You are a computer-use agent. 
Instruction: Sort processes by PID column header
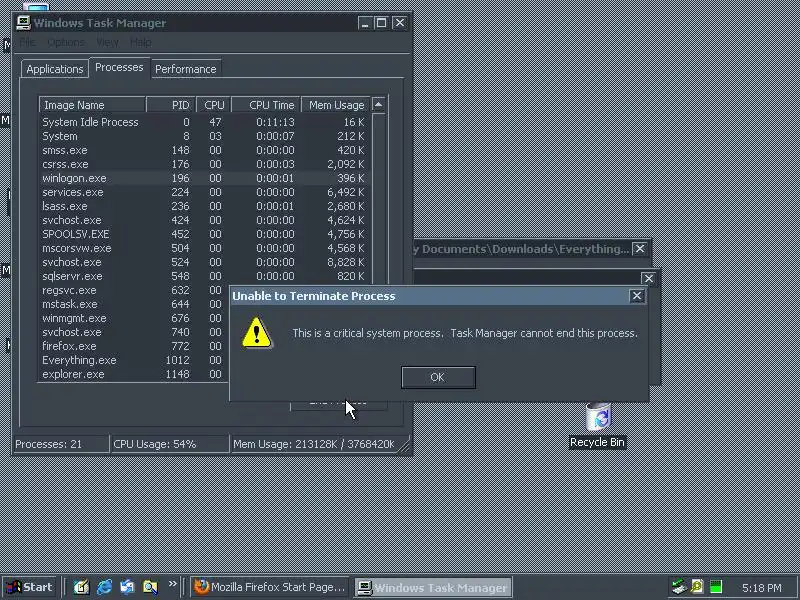click(x=171, y=105)
